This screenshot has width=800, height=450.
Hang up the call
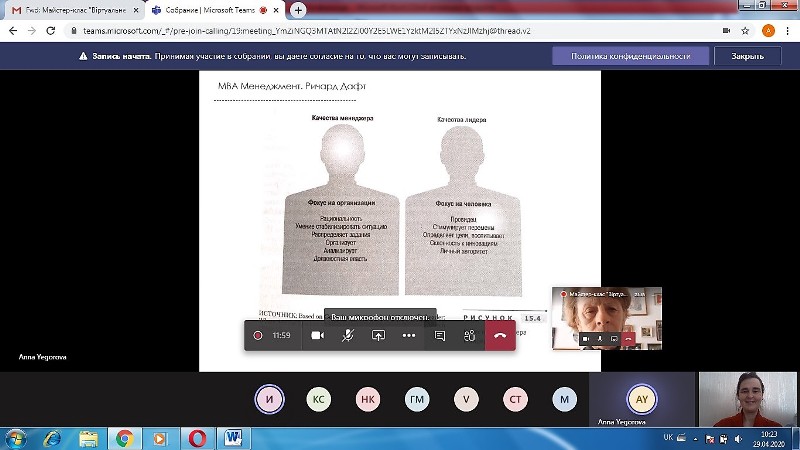coord(500,336)
